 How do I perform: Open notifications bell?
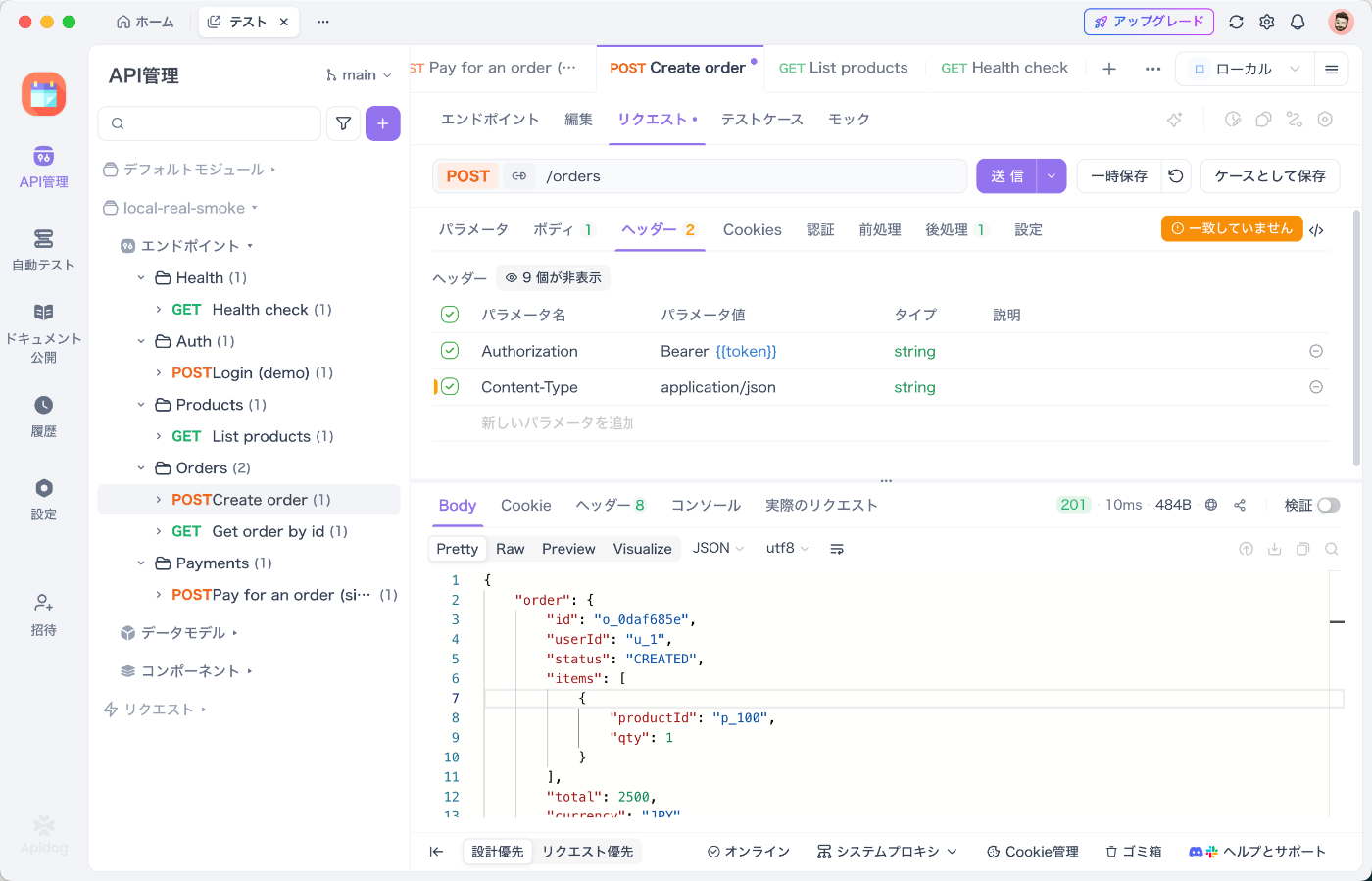tap(1298, 22)
